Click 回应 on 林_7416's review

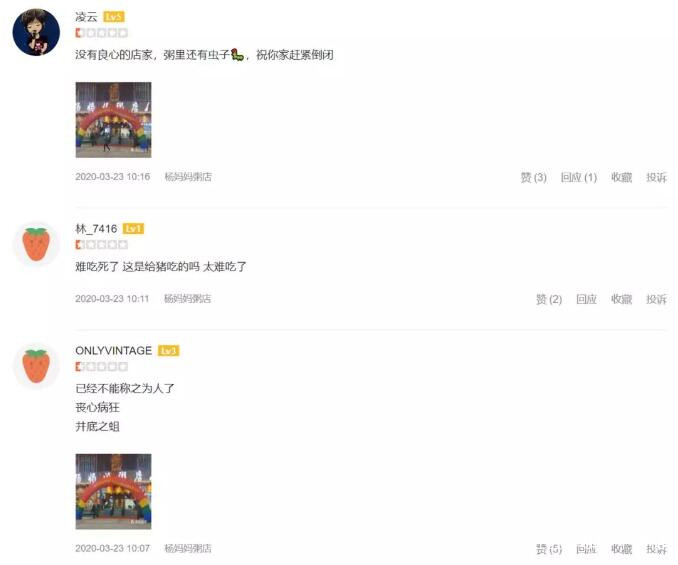(x=586, y=299)
